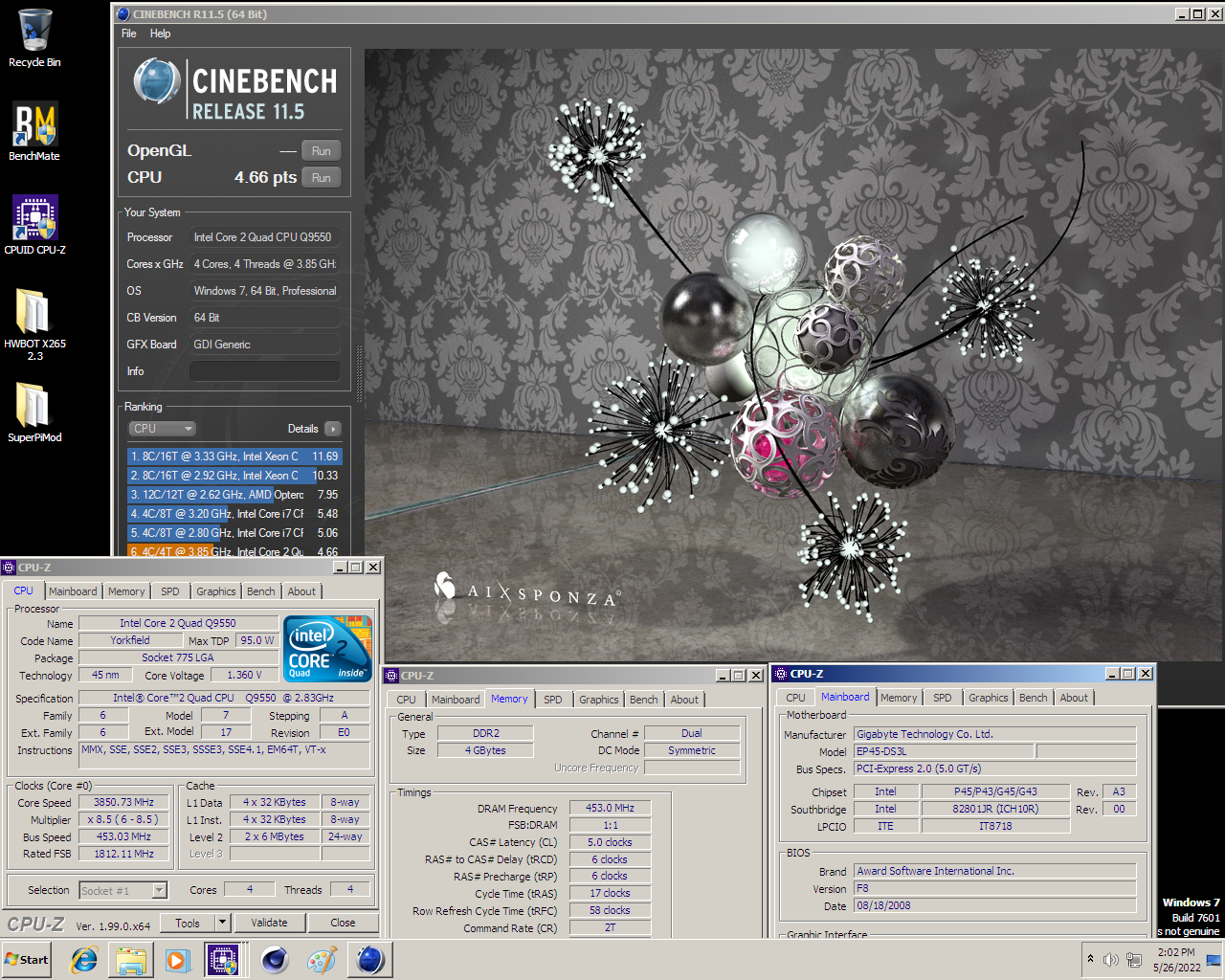Open the network tray icon
The image size is (1225, 980).
(x=1134, y=959)
